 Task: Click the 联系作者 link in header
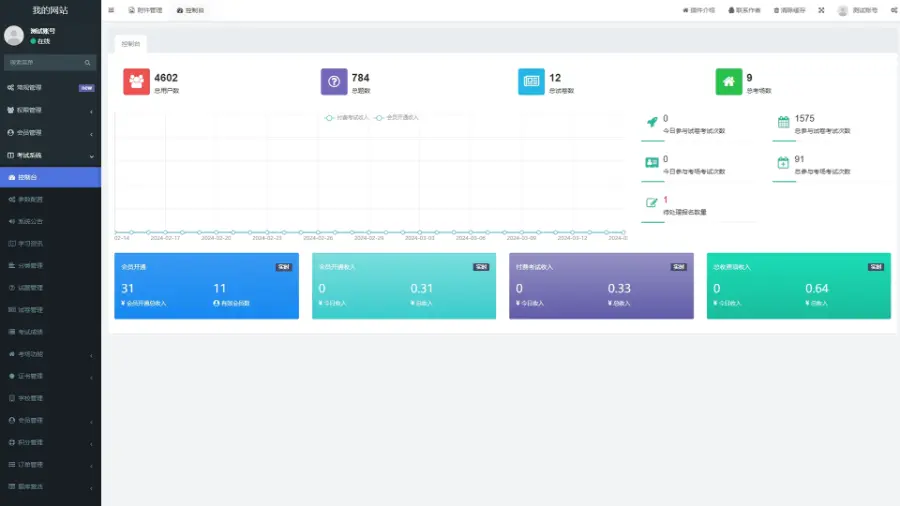tap(744, 10)
